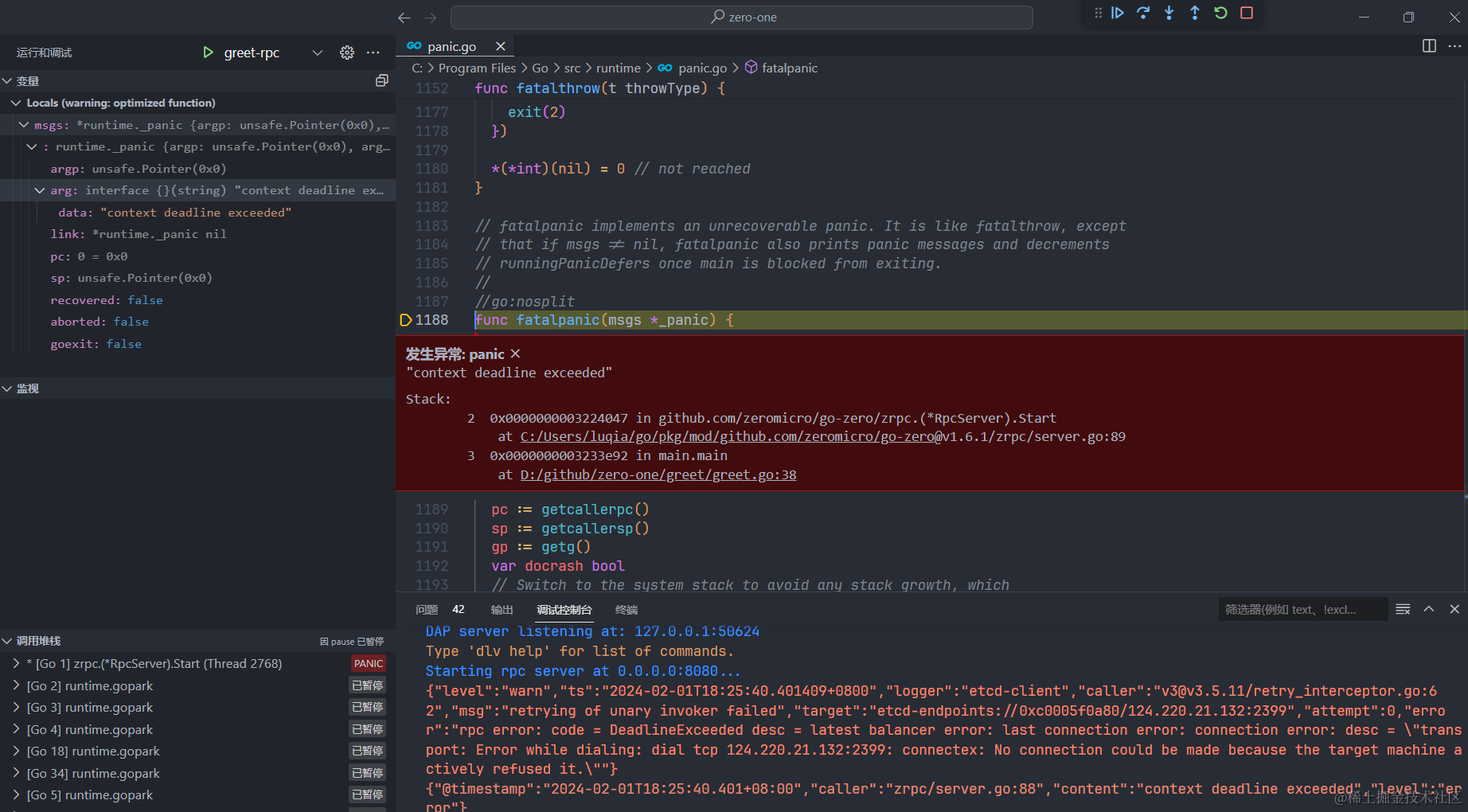Click the Go file icon on panic.go tab
1468x812 pixels.
coord(414,46)
